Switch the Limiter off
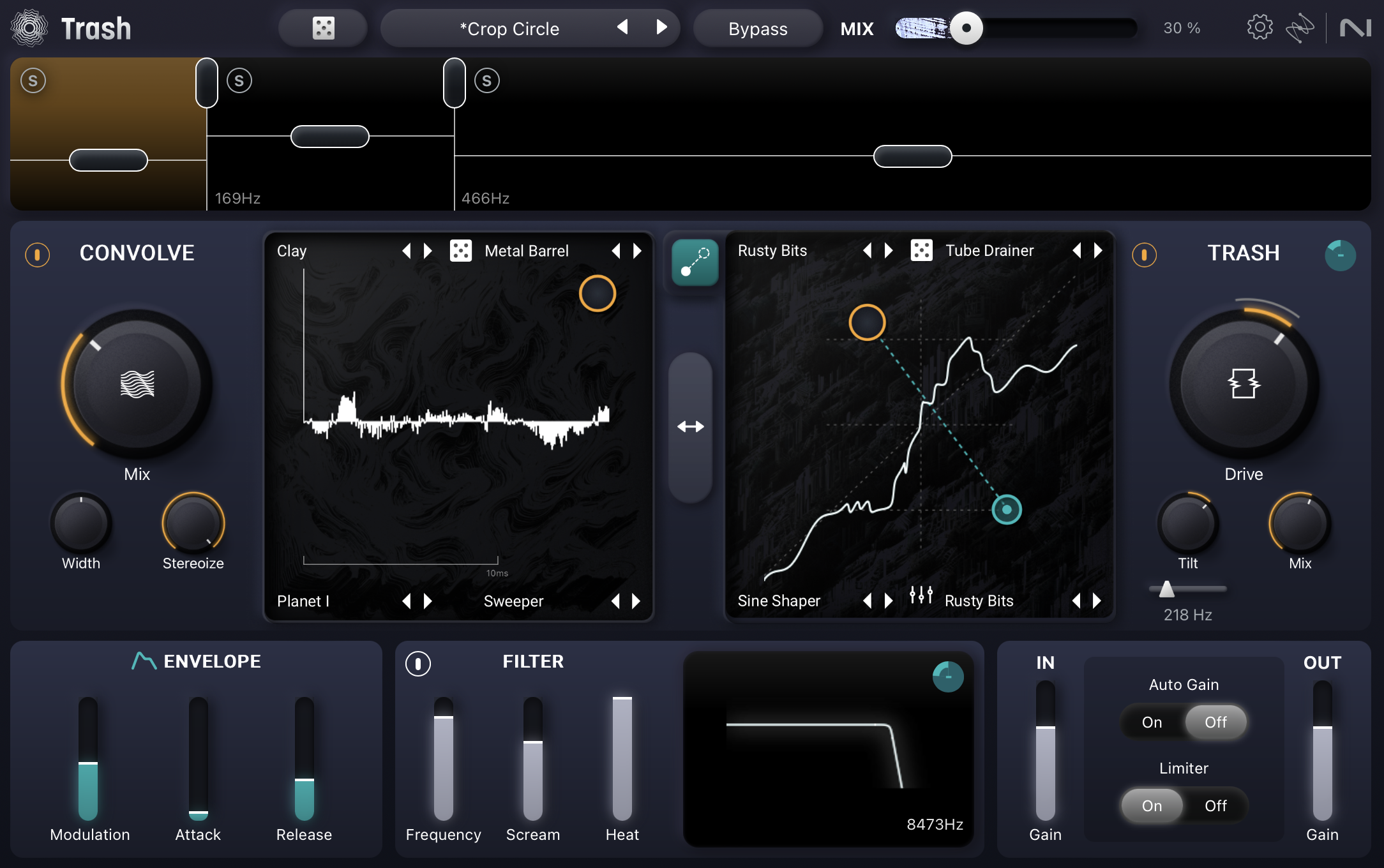This screenshot has width=1384, height=868. tap(1215, 805)
